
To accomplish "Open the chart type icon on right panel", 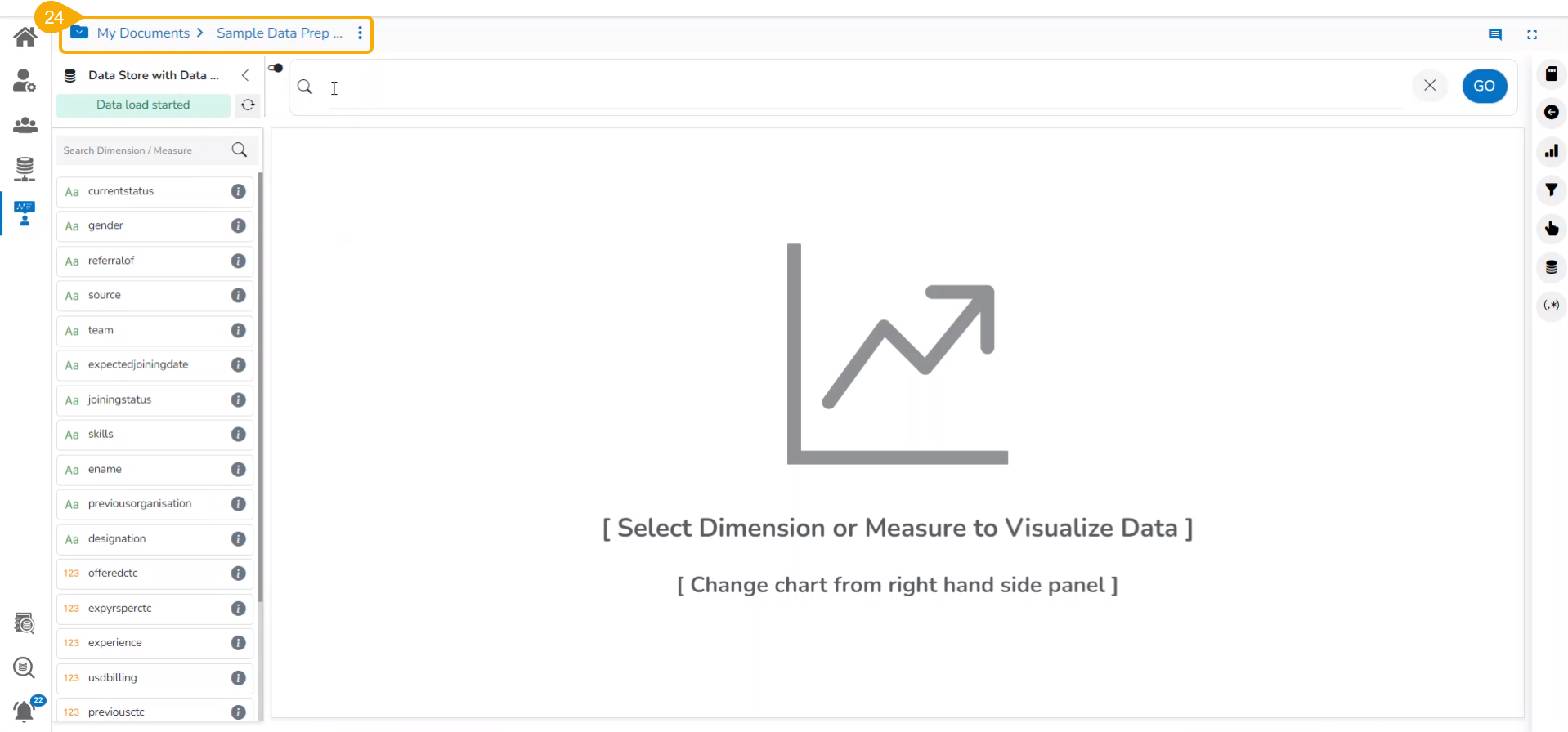I will tap(1551, 151).
